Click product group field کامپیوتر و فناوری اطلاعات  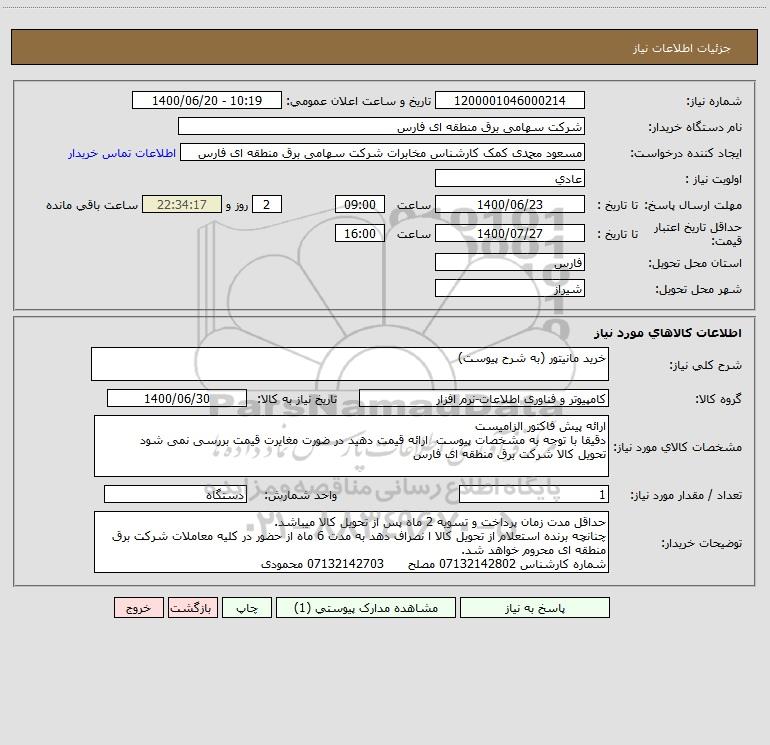coord(484,398)
